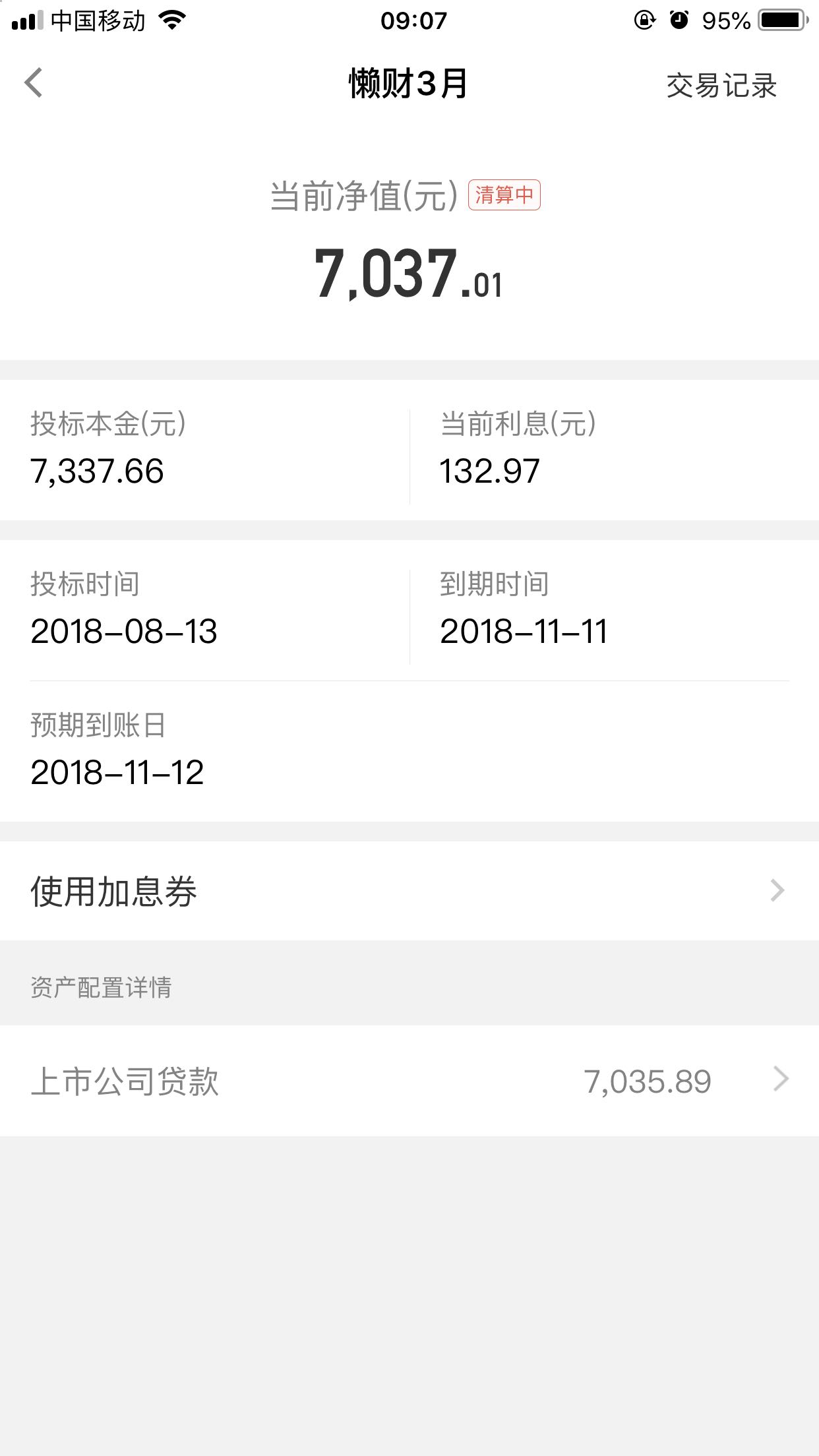Image resolution: width=819 pixels, height=1456 pixels.
Task: Expand 上市公司贷款 details chevron
Action: tap(781, 1079)
